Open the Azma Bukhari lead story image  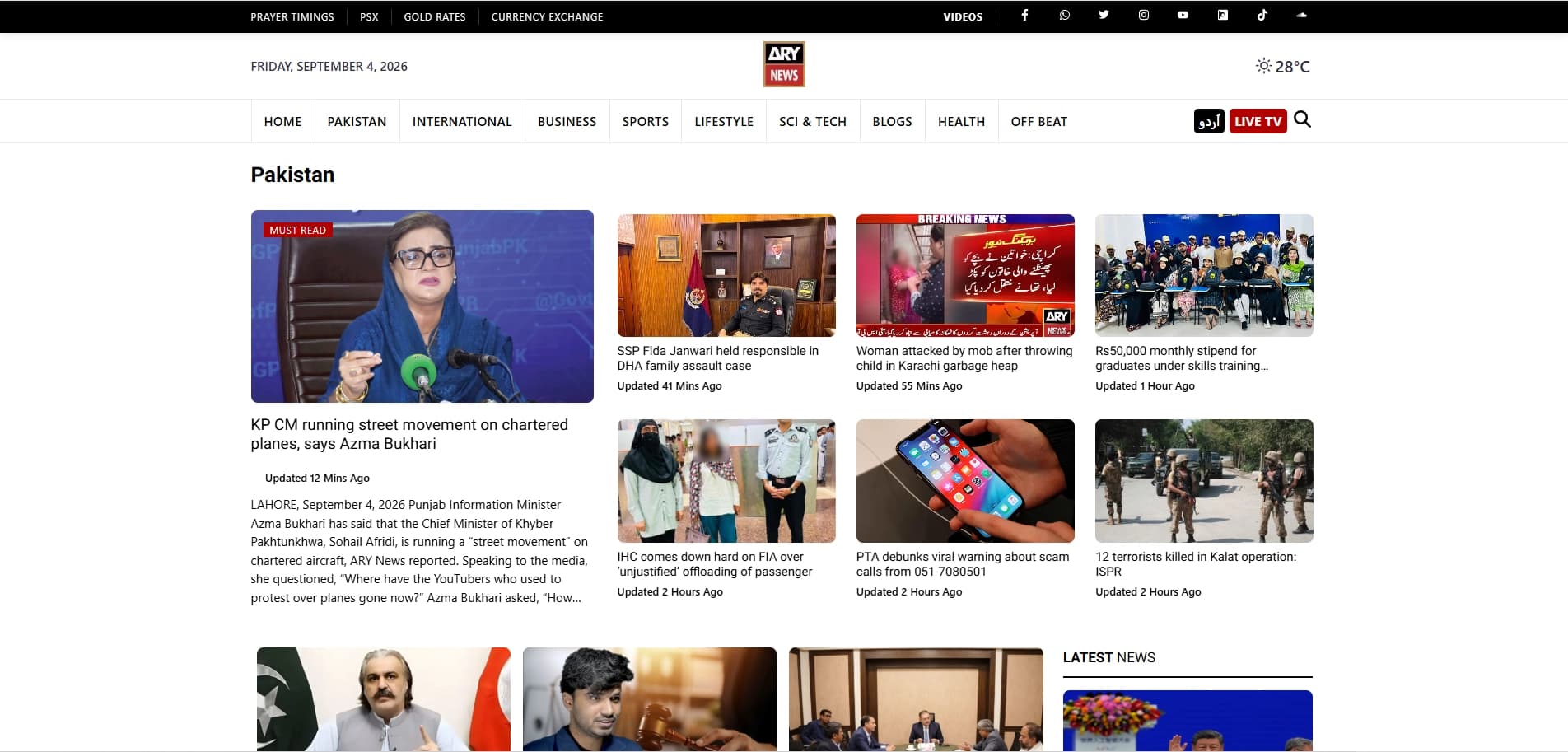[422, 306]
